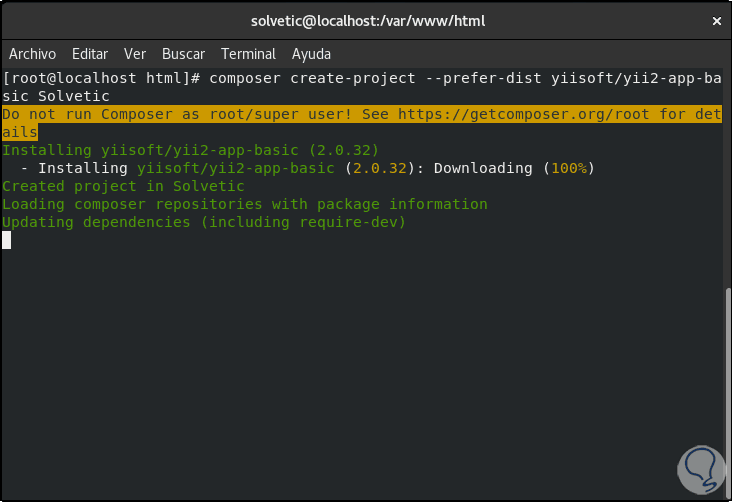
Task: Click the terminal cursor block
Action: pyautogui.click(x=7, y=240)
